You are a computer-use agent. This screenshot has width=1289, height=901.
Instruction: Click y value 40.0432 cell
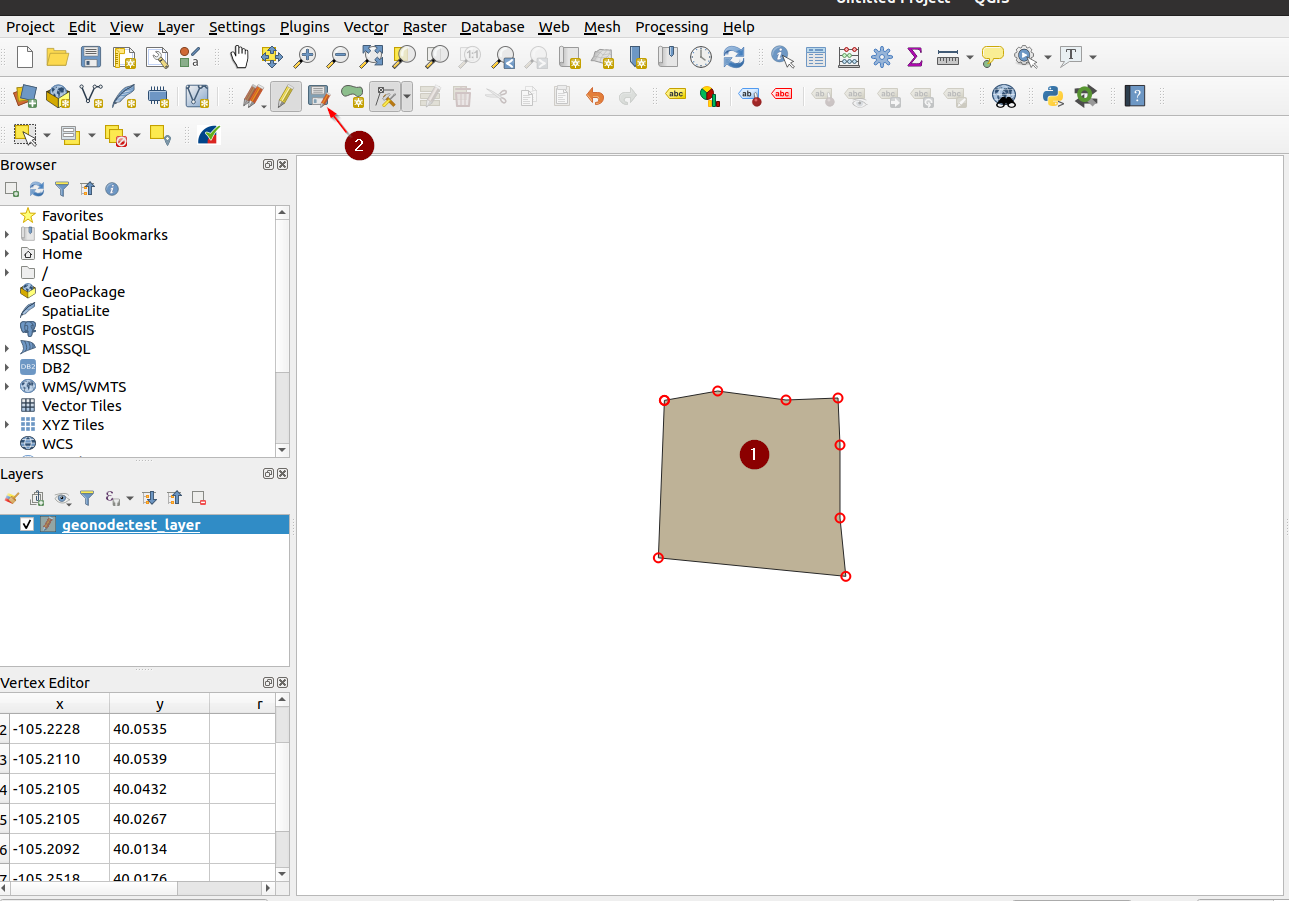click(159, 789)
